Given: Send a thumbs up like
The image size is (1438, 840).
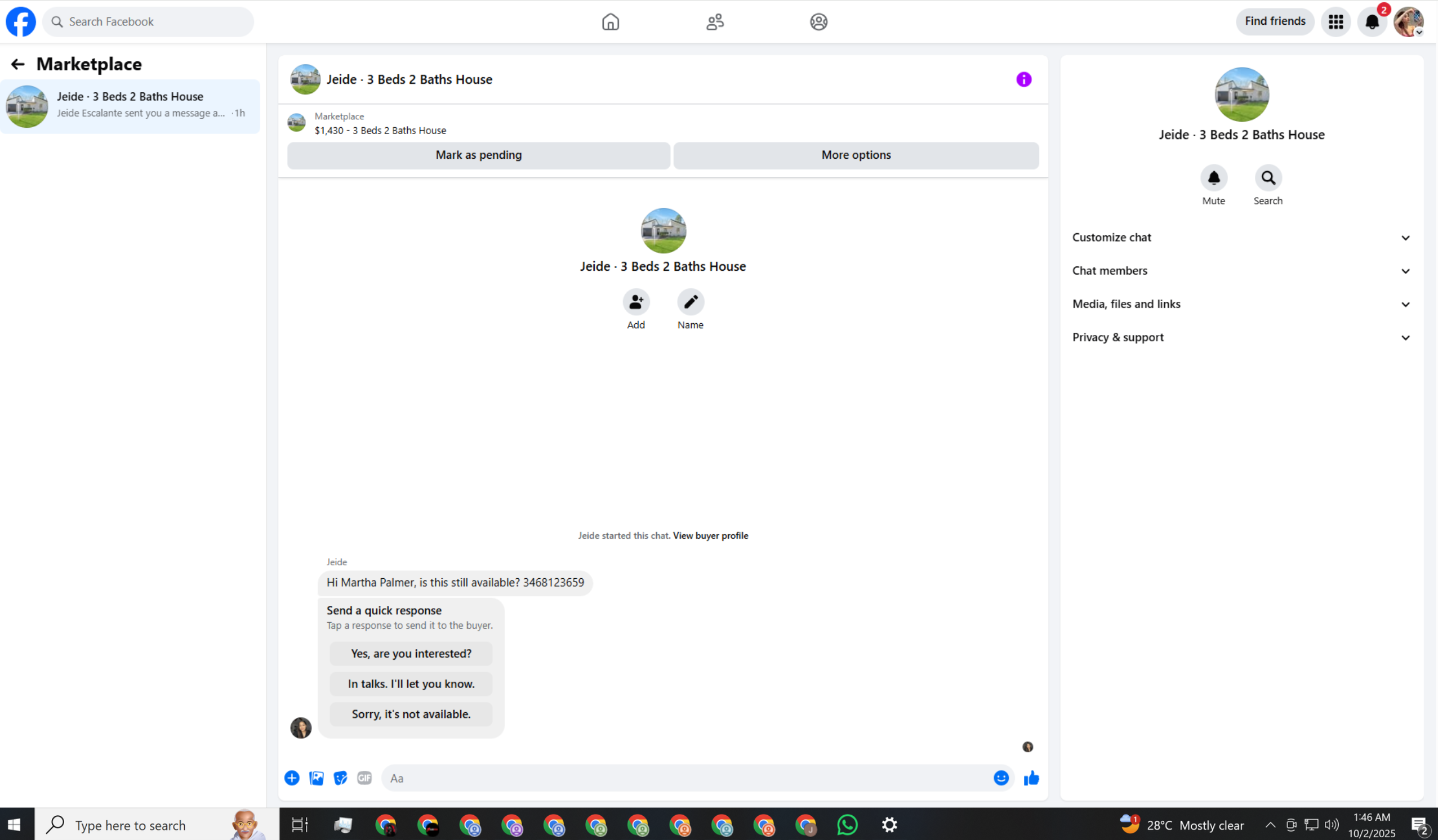Looking at the screenshot, I should (1031, 778).
